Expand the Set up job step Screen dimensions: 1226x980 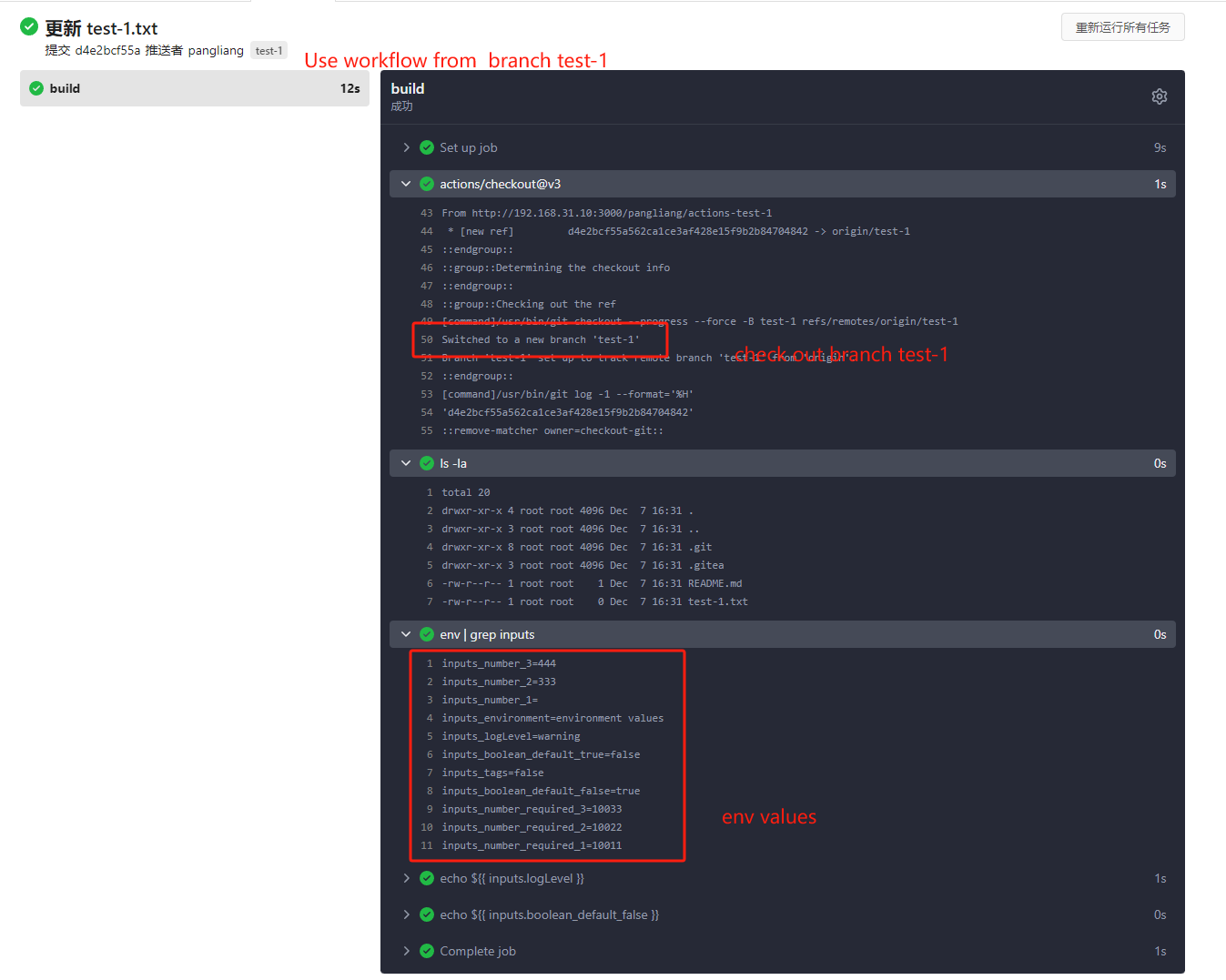pos(406,147)
